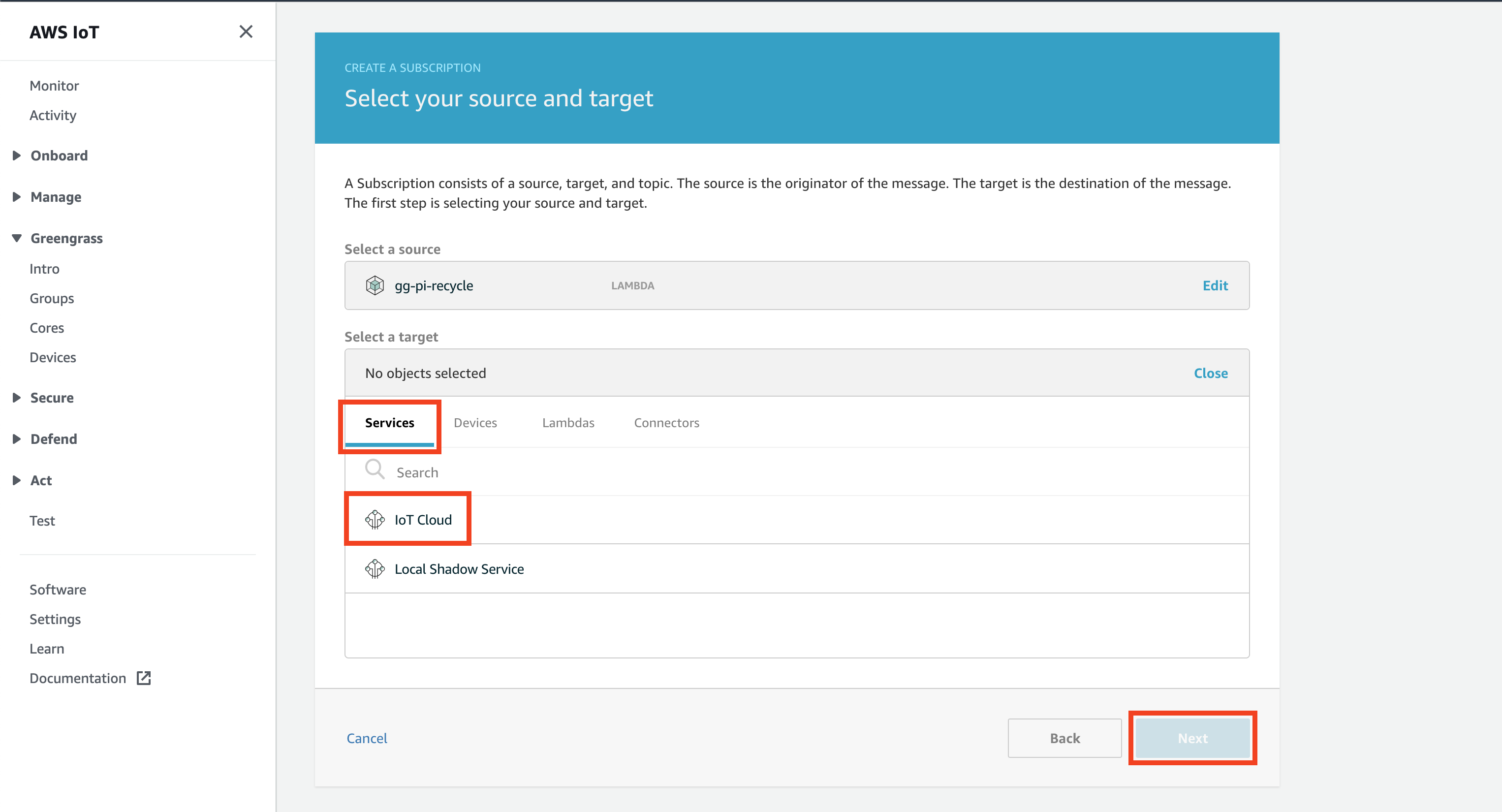Open Settings in the sidebar

(56, 619)
